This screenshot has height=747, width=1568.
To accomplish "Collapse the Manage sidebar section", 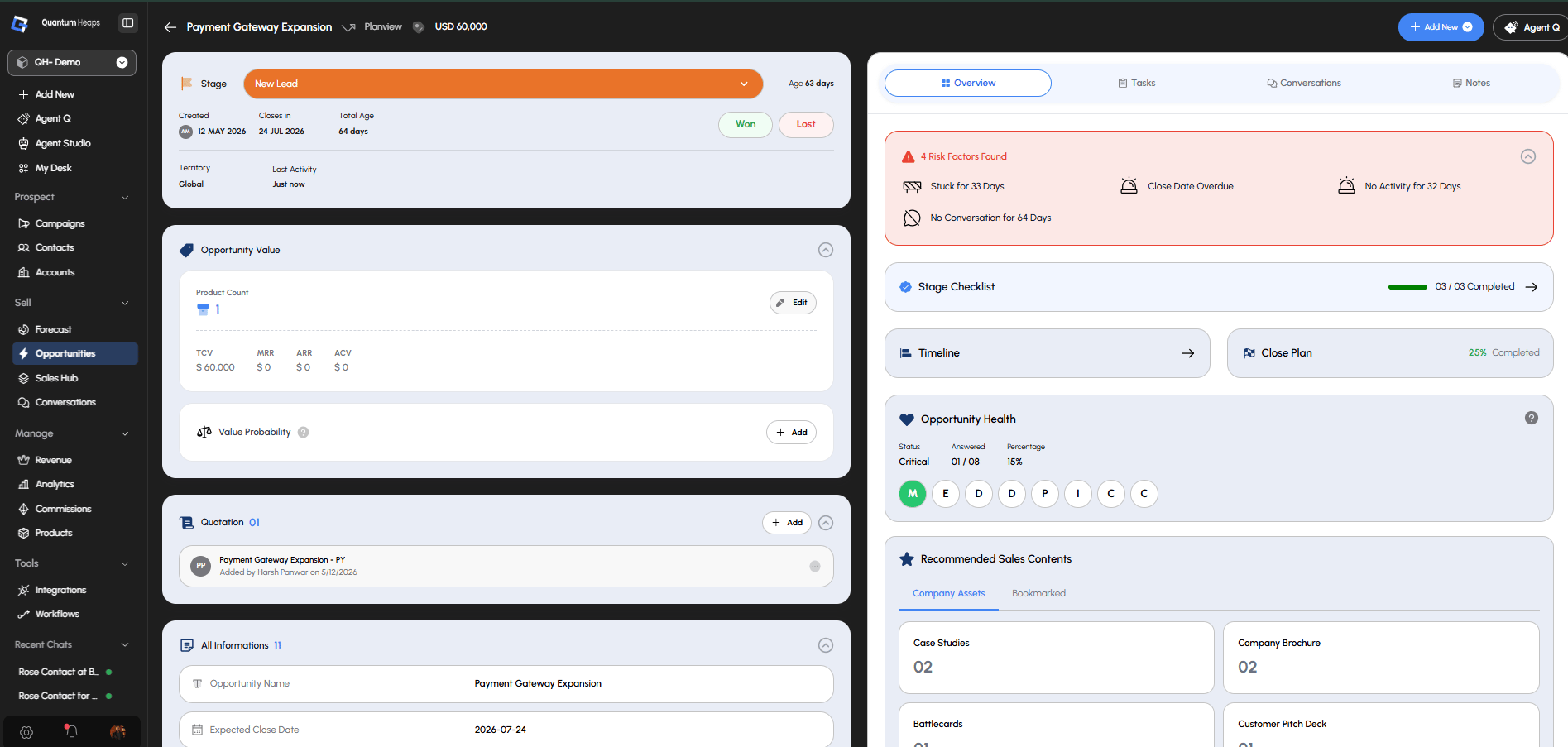I will (x=125, y=433).
